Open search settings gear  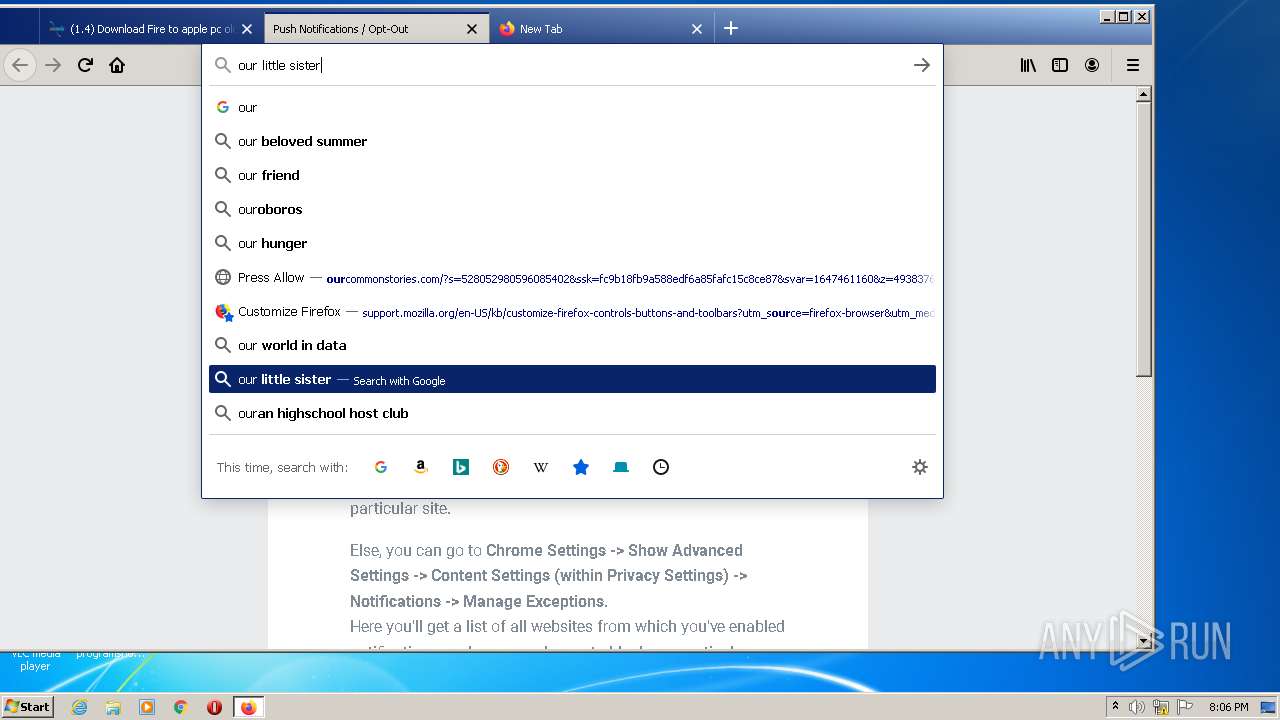click(920, 467)
